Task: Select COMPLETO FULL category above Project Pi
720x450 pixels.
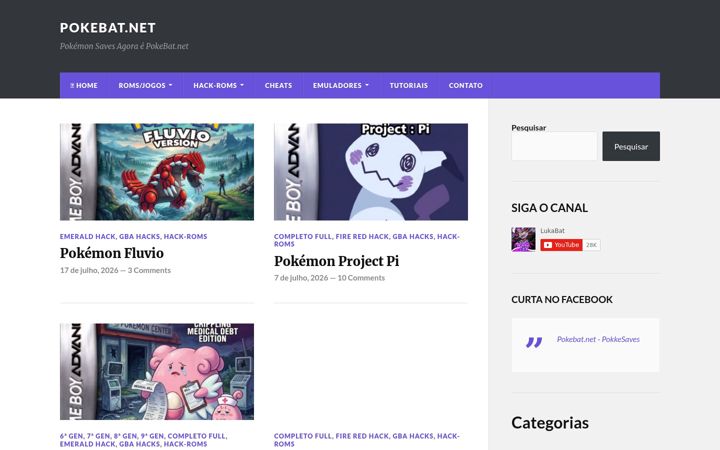Action: (303, 236)
